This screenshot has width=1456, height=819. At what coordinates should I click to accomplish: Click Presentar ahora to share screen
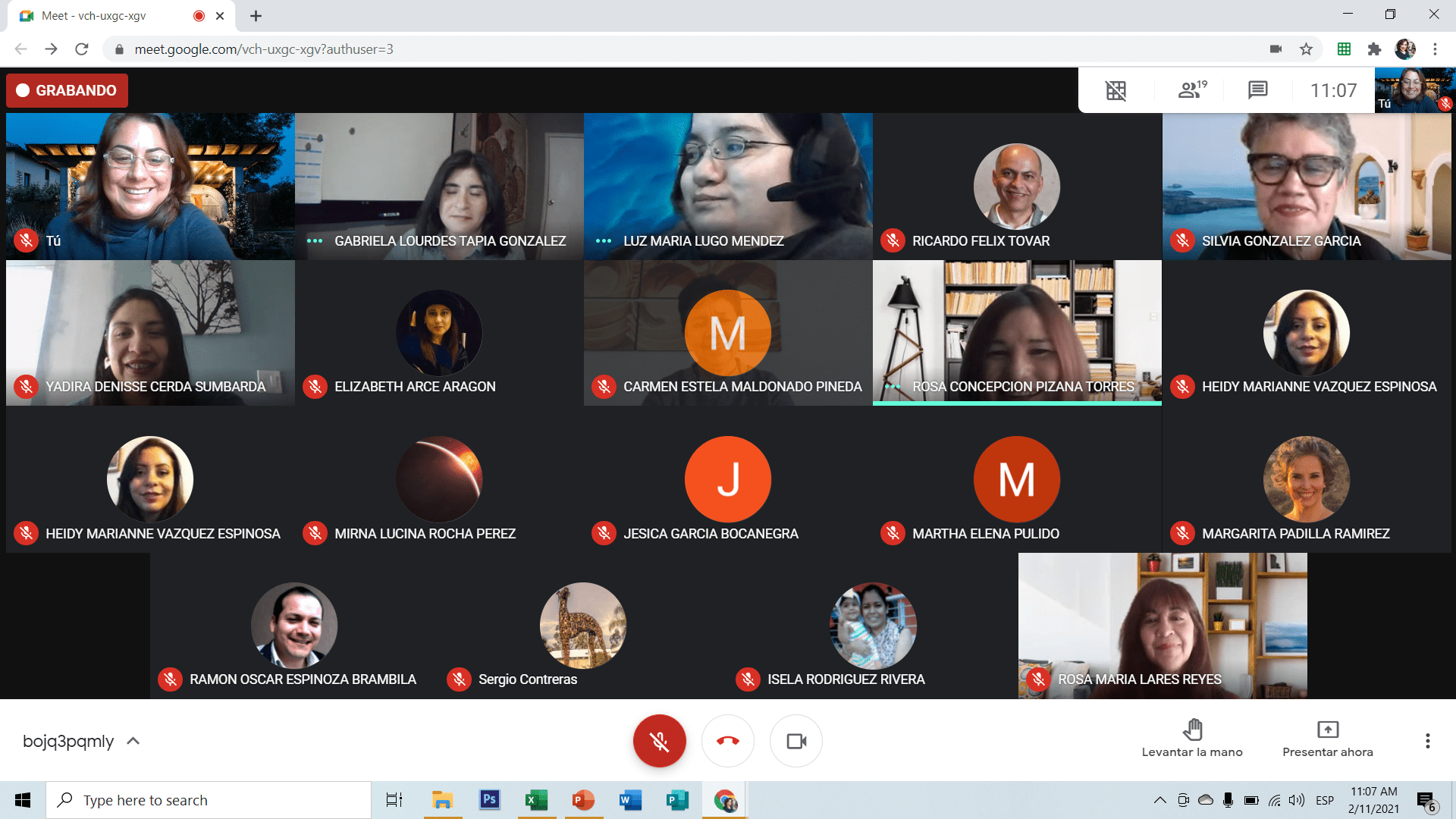pos(1328,739)
